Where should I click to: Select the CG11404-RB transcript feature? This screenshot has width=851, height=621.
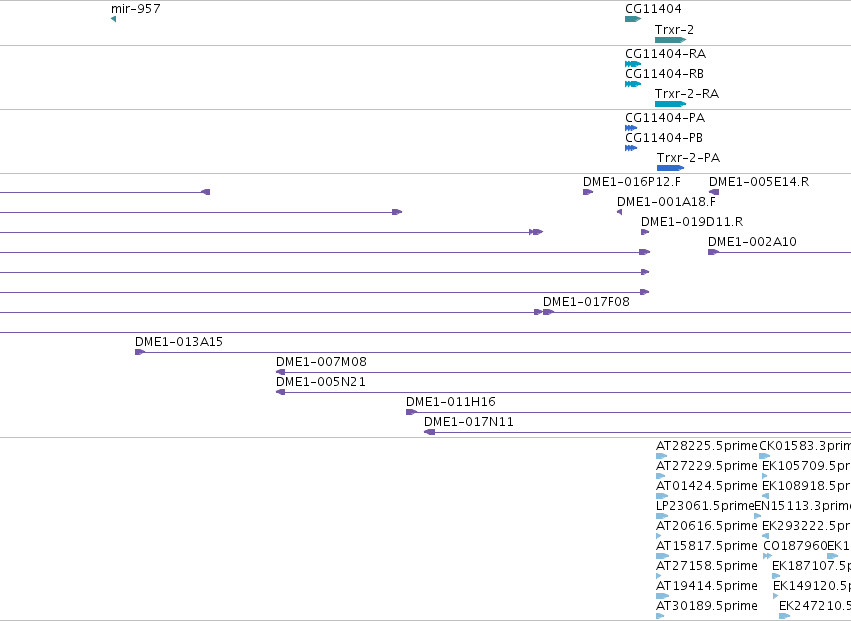click(633, 84)
